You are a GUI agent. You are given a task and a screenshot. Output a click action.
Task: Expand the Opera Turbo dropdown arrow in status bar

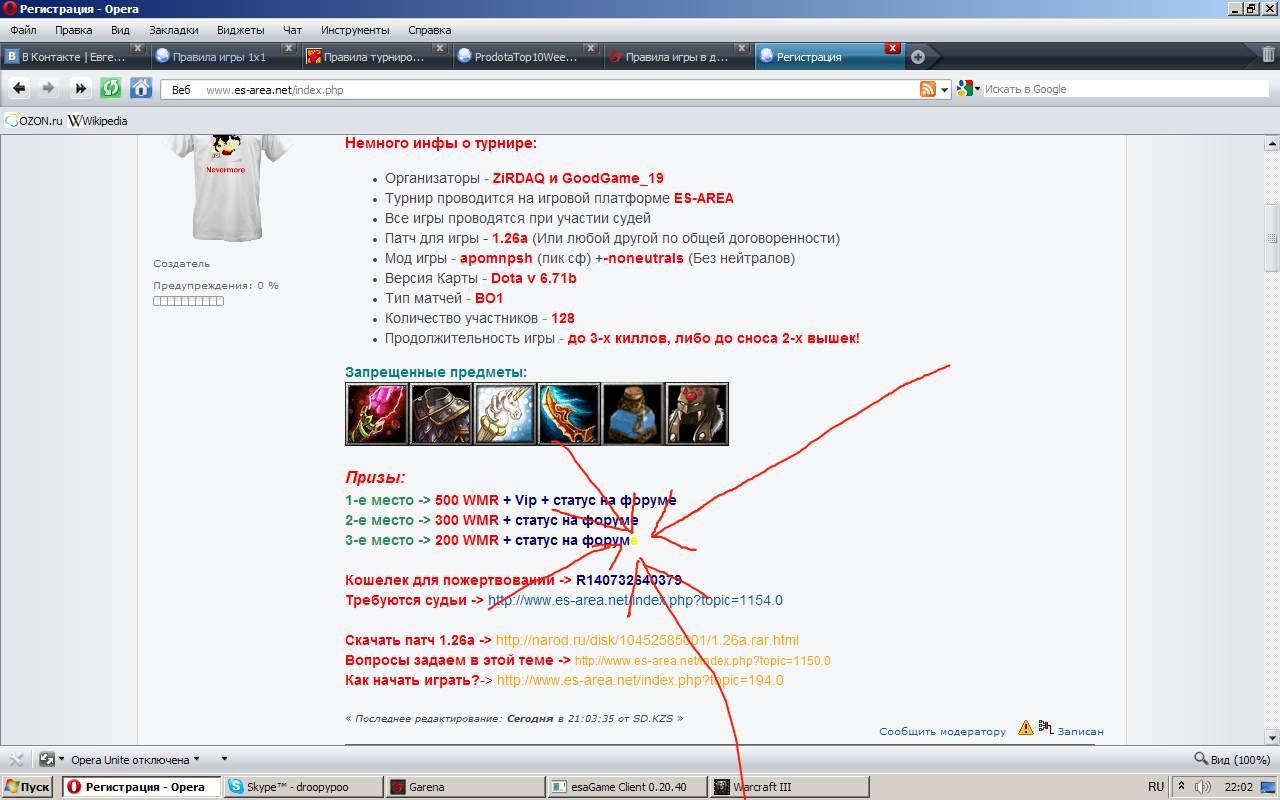[x=224, y=760]
